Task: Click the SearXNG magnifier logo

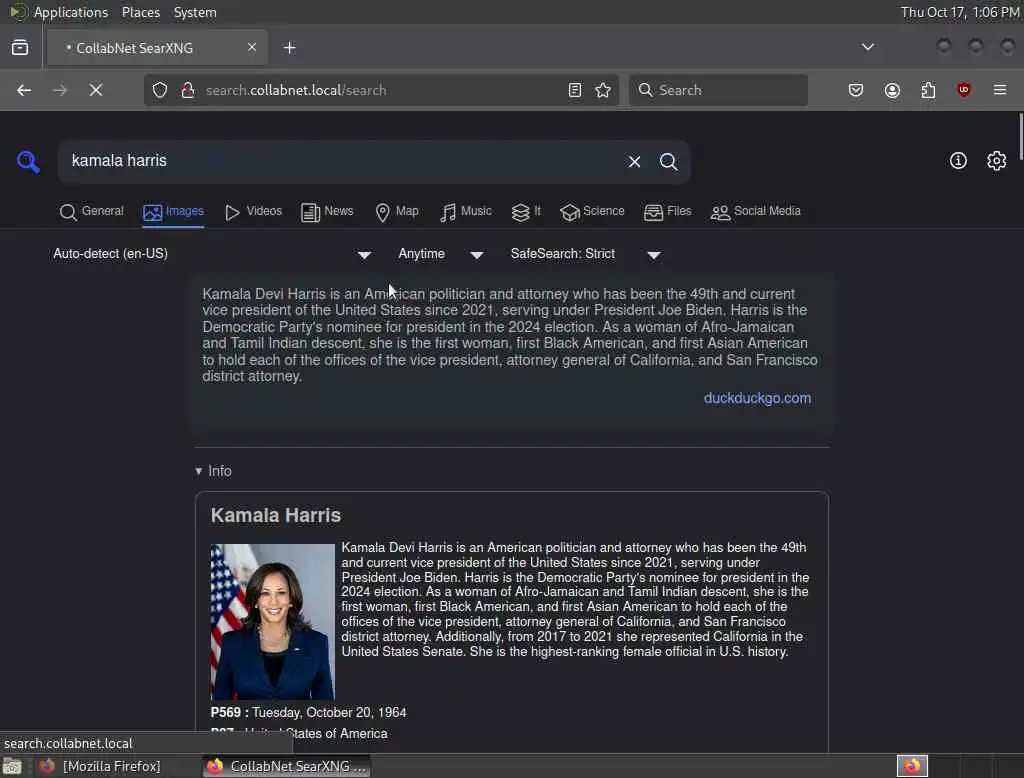Action: pyautogui.click(x=28, y=161)
